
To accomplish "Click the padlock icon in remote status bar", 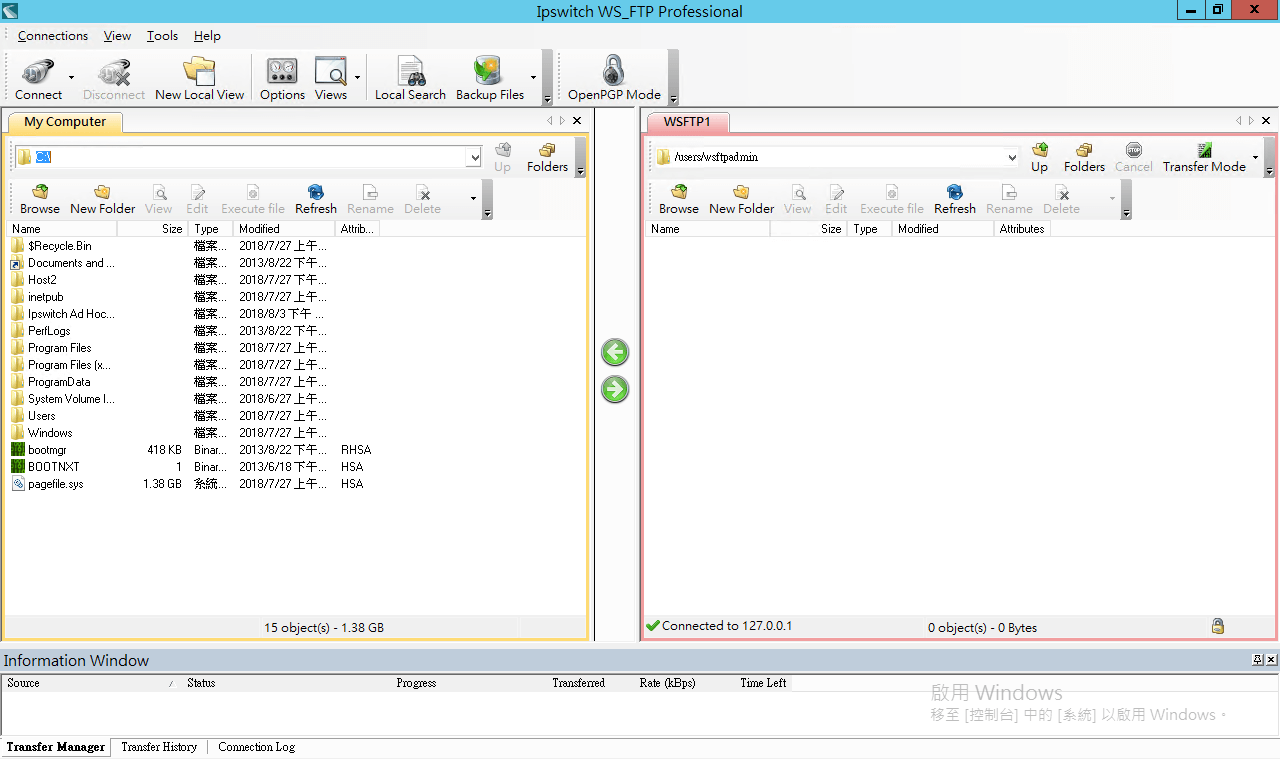I will click(1218, 625).
